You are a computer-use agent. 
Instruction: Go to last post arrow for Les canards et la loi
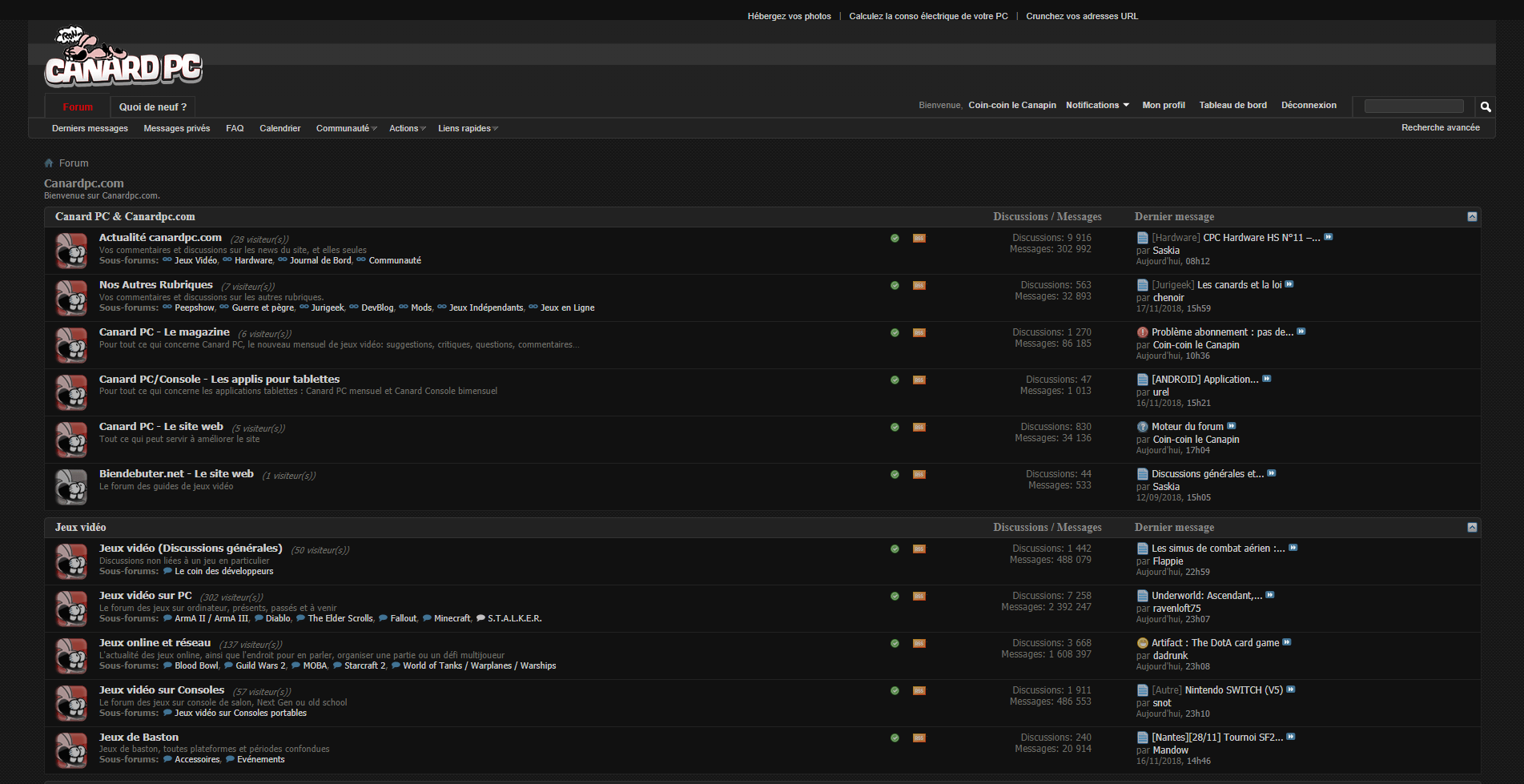coord(1289,284)
